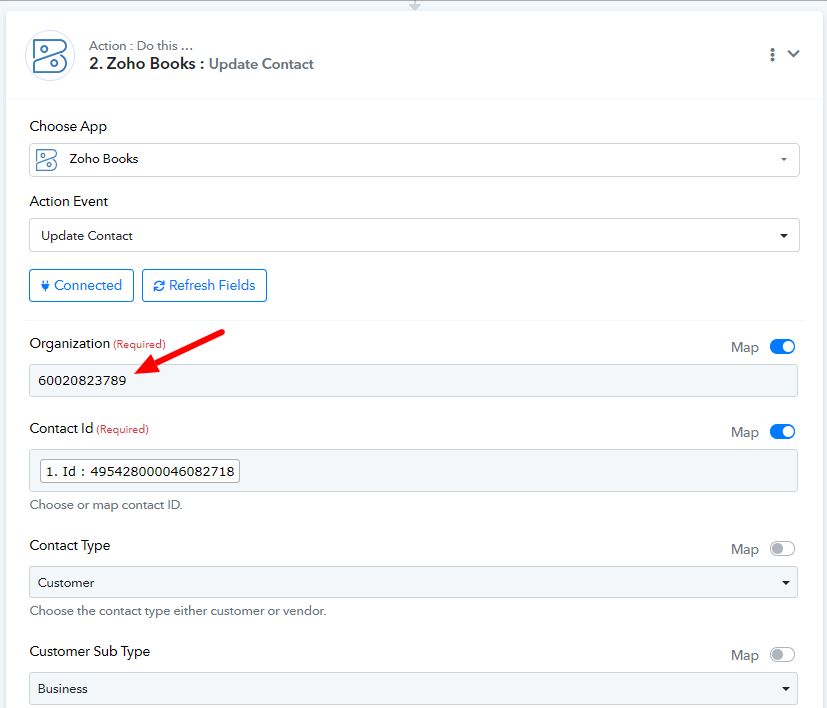Click the Organization input field
The image size is (827, 708).
tap(414, 380)
